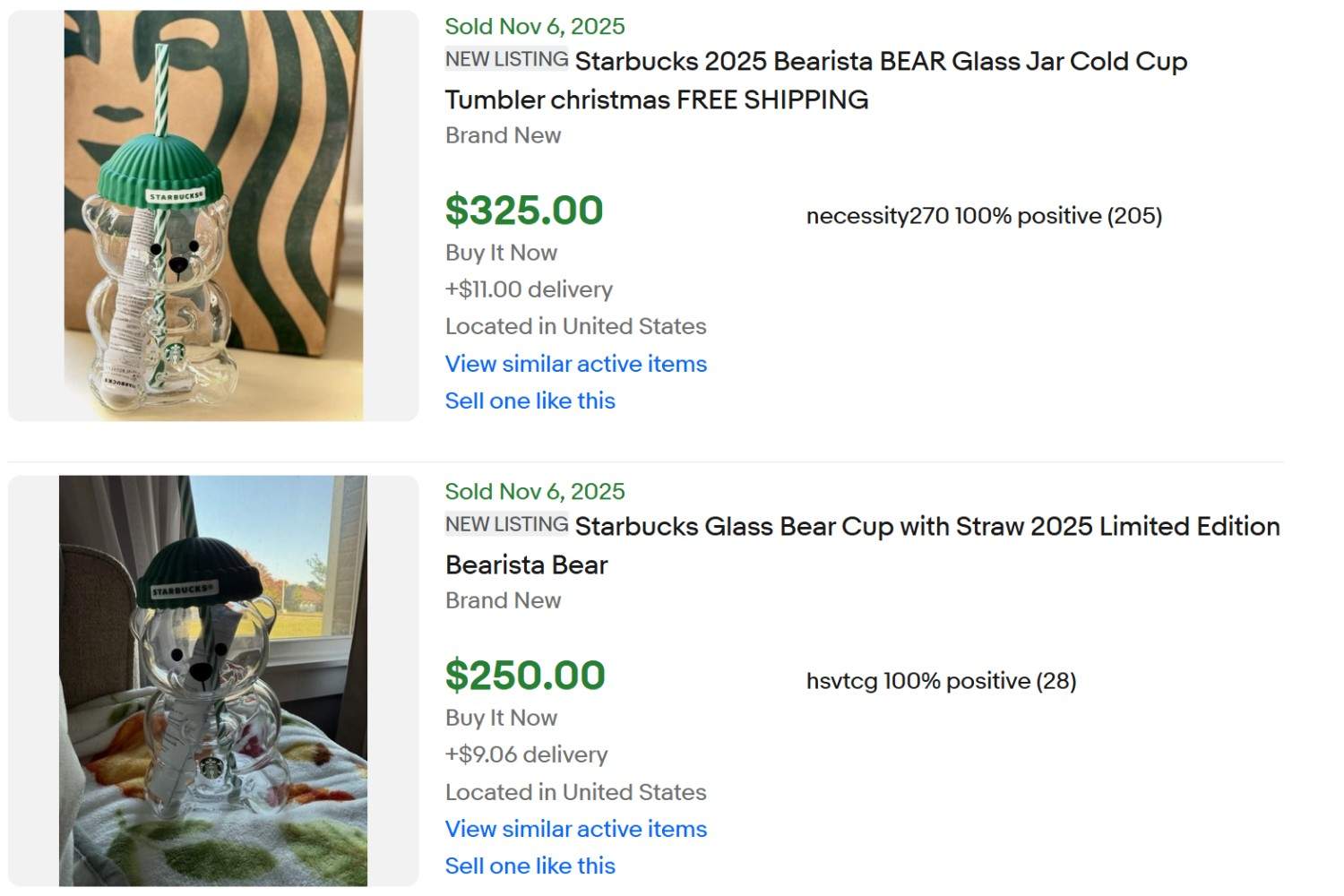
Task: Open seller hsvtcg's feedback profile
Action: pyautogui.click(x=940, y=680)
